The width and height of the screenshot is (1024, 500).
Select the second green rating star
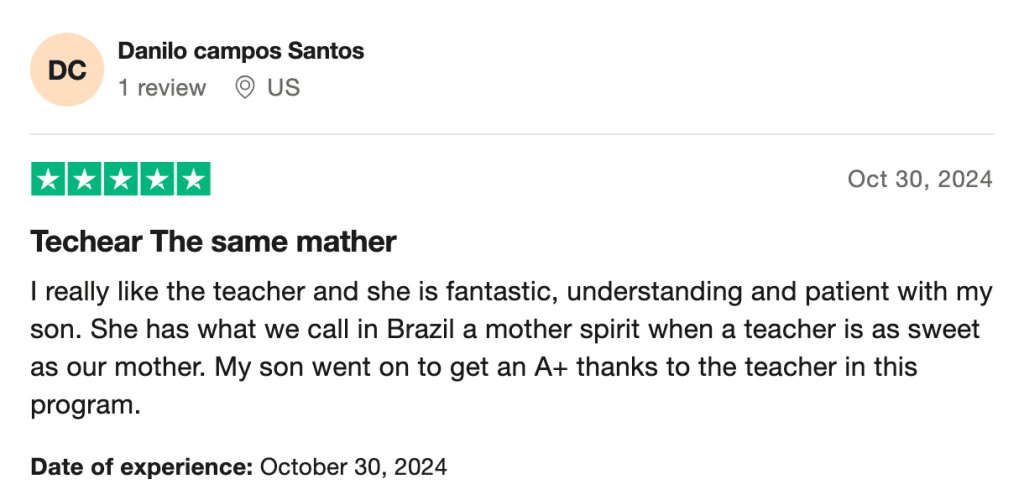(85, 179)
